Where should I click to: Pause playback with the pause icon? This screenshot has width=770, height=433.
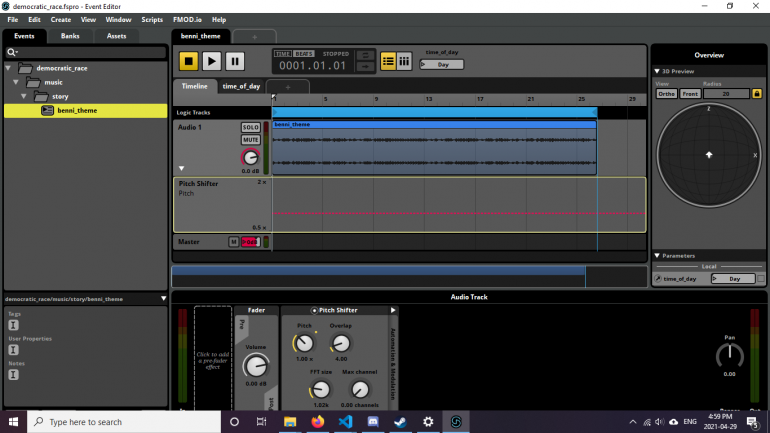(234, 61)
